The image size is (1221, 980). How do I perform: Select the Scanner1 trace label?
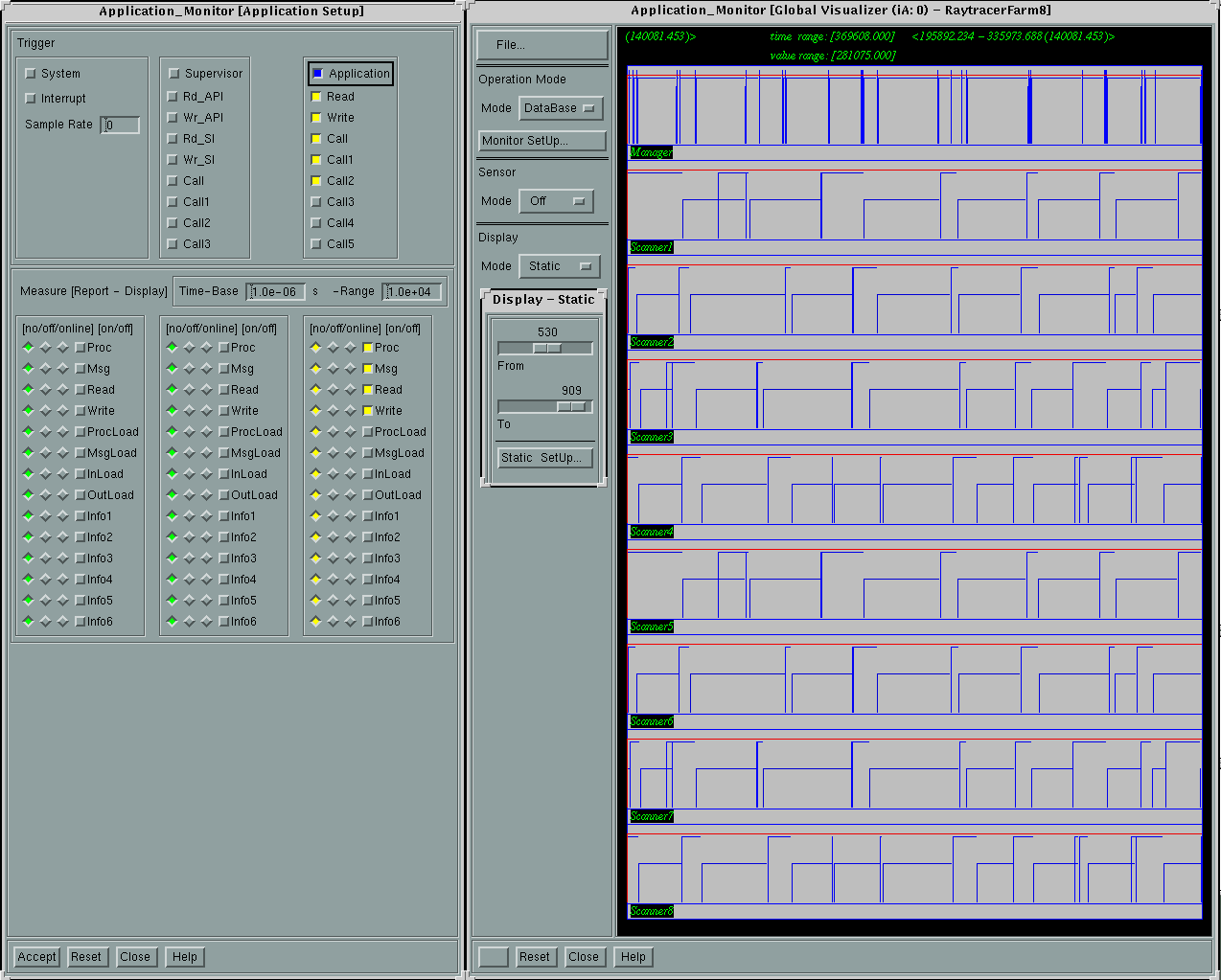tap(652, 248)
